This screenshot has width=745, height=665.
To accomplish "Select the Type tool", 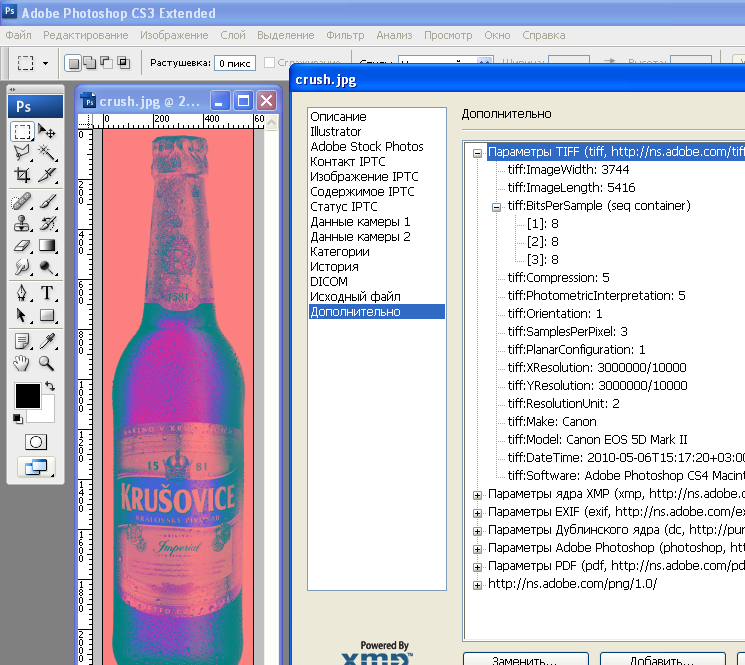I will pyautogui.click(x=47, y=293).
